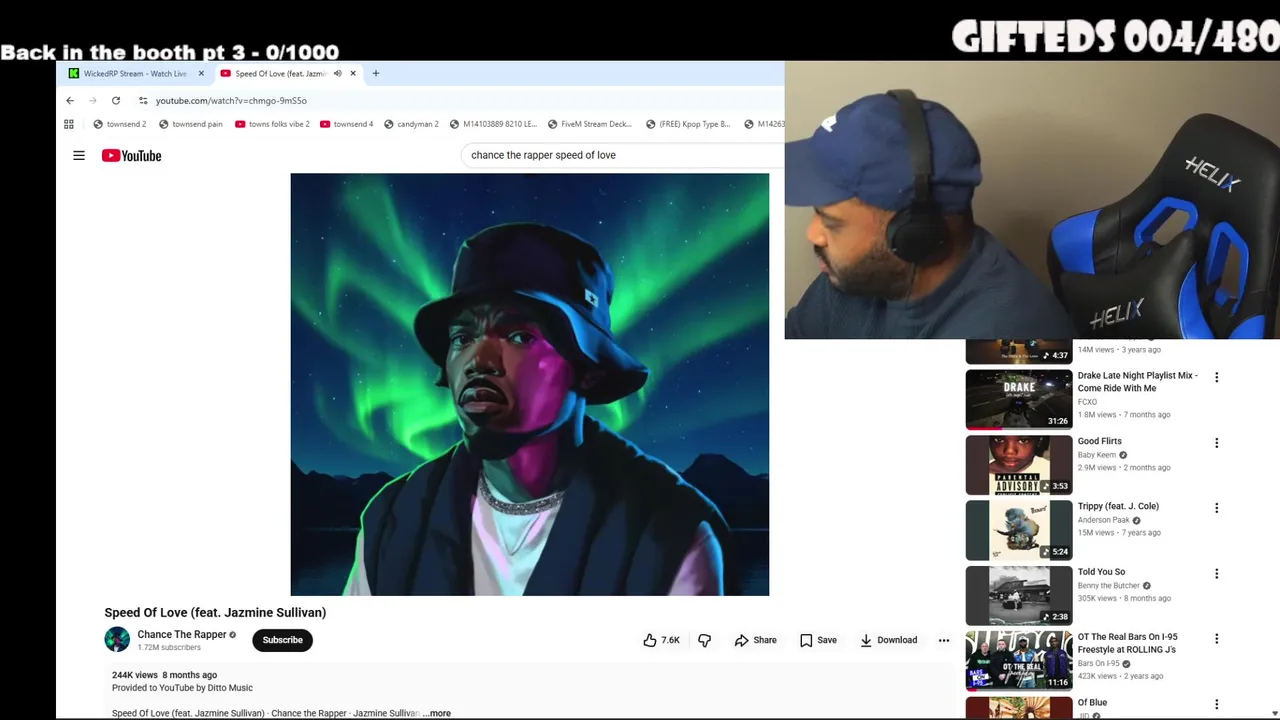Click the browser back arrow

[70, 100]
